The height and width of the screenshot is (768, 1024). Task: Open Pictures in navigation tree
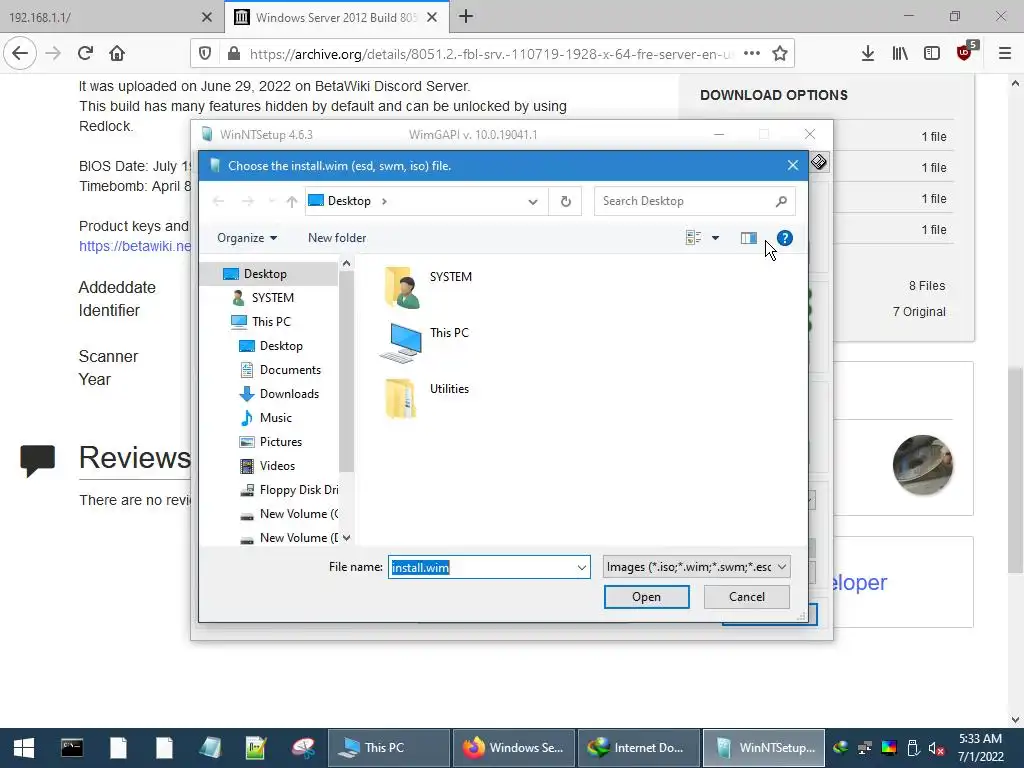(280, 442)
